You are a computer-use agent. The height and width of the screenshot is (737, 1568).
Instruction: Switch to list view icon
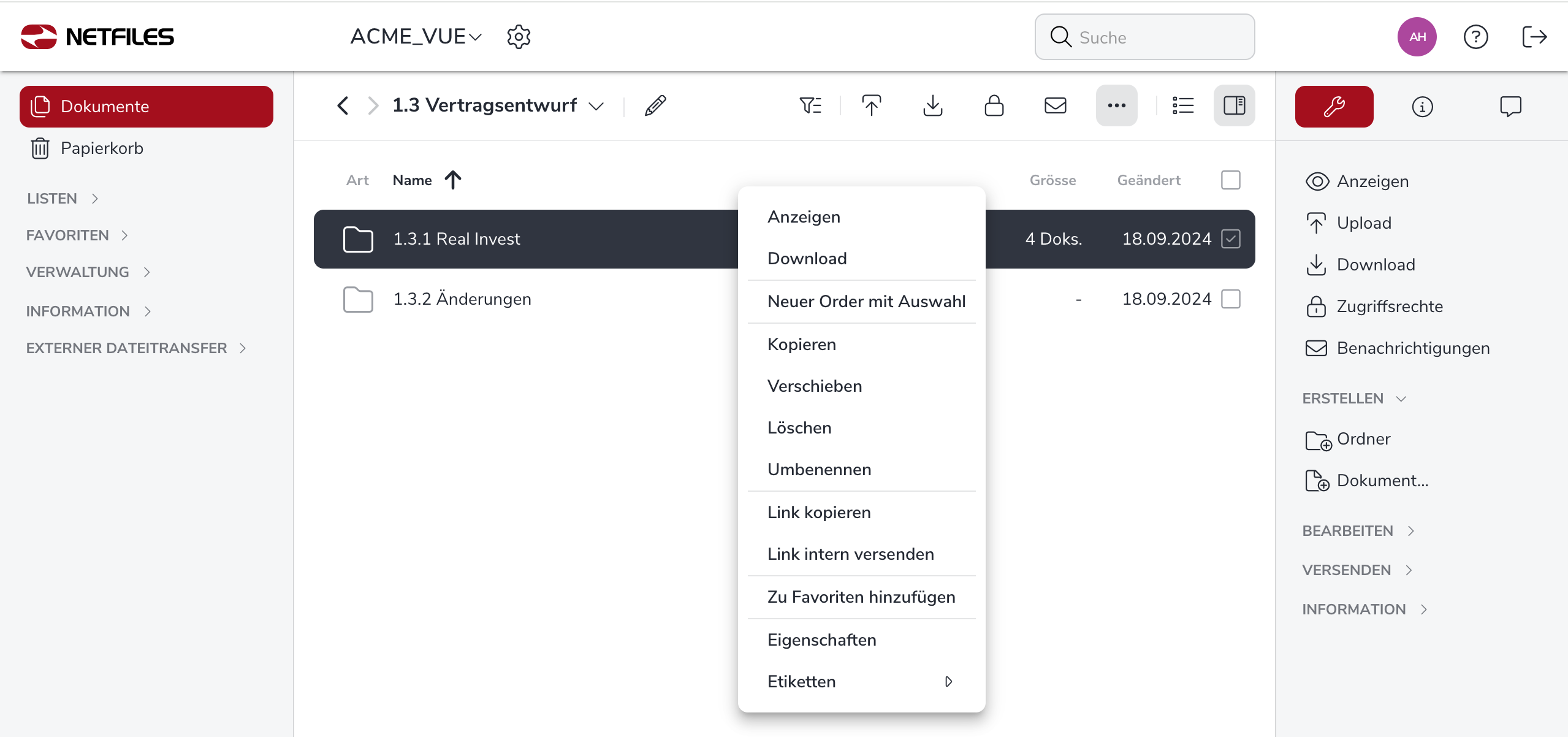coord(1182,106)
